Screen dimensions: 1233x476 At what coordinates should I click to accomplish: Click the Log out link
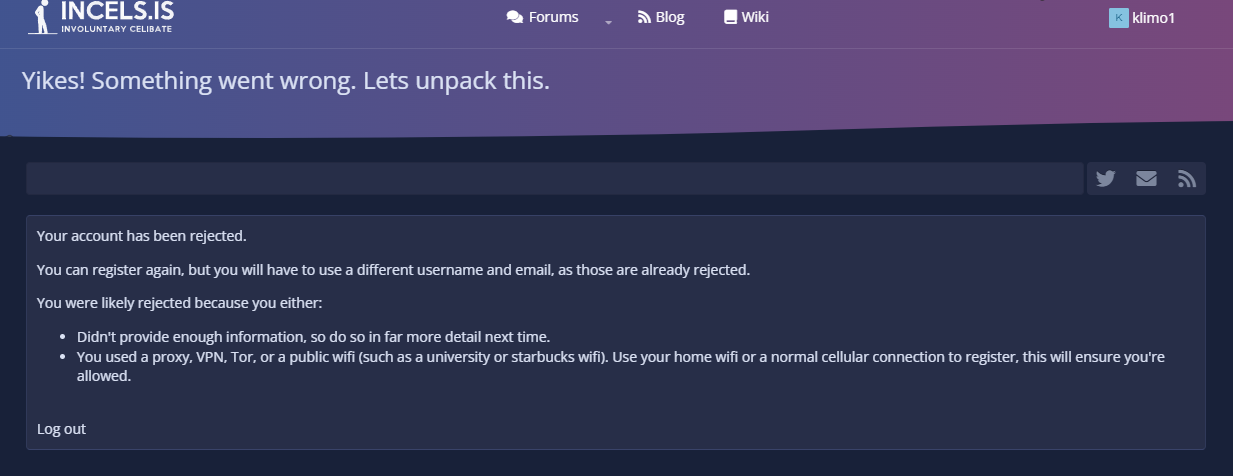(61, 429)
